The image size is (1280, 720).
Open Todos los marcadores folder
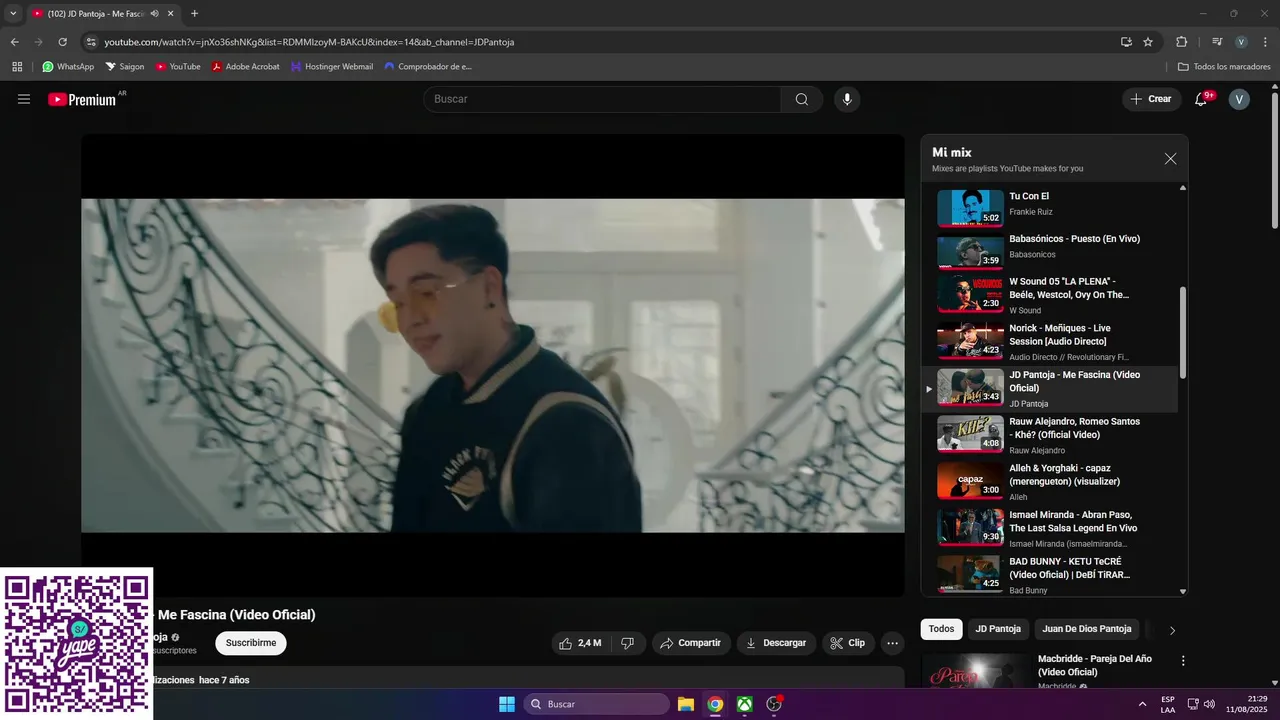pos(1224,67)
